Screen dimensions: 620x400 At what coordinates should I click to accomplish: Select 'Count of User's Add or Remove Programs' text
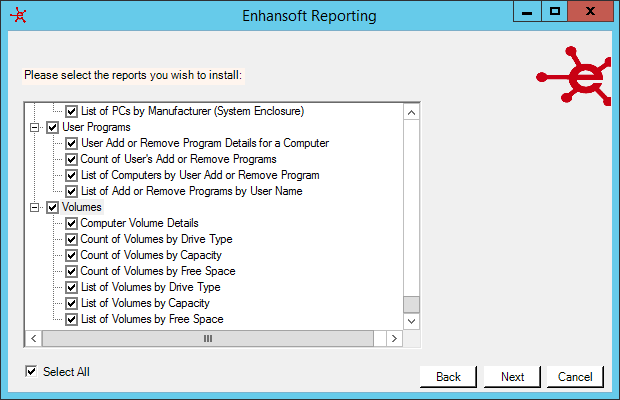[179, 159]
